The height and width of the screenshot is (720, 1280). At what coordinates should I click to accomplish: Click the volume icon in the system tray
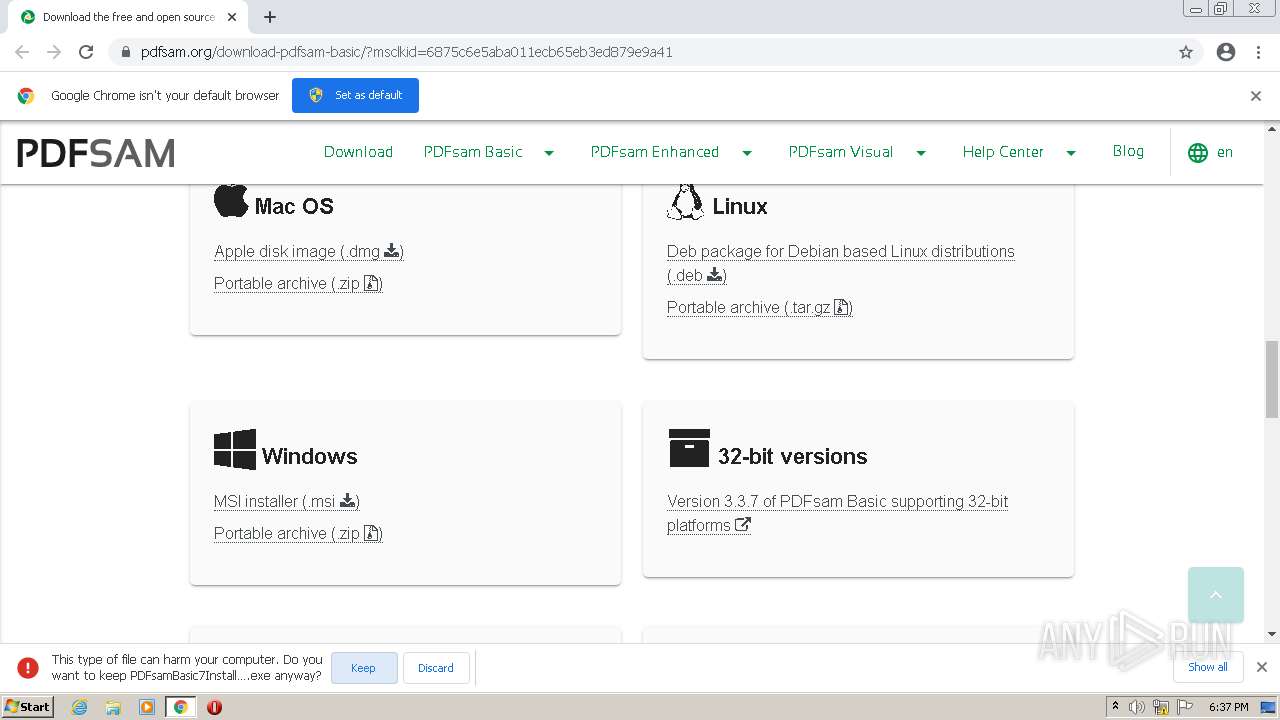[x=1137, y=707]
